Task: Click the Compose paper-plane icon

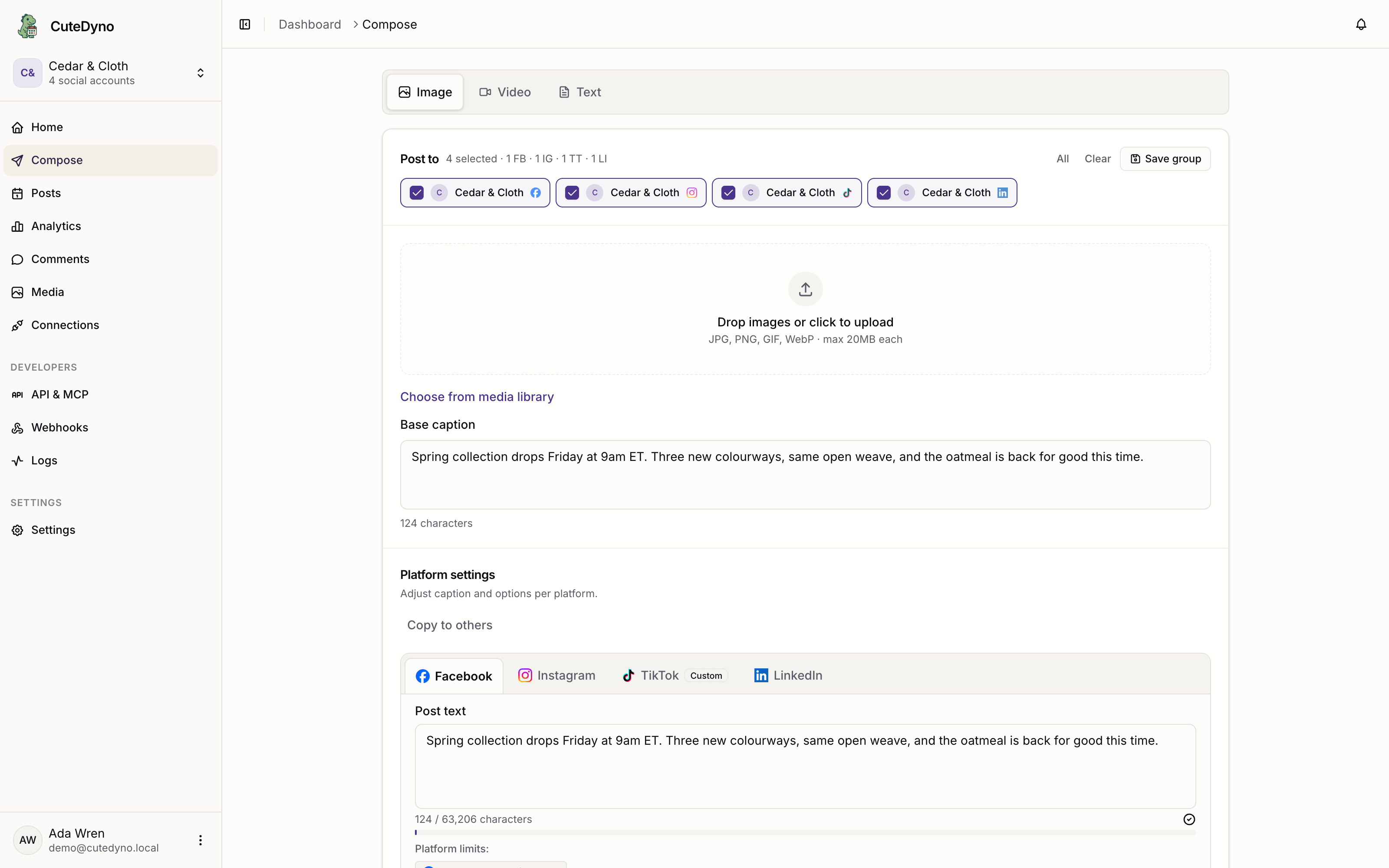Action: pyautogui.click(x=18, y=160)
